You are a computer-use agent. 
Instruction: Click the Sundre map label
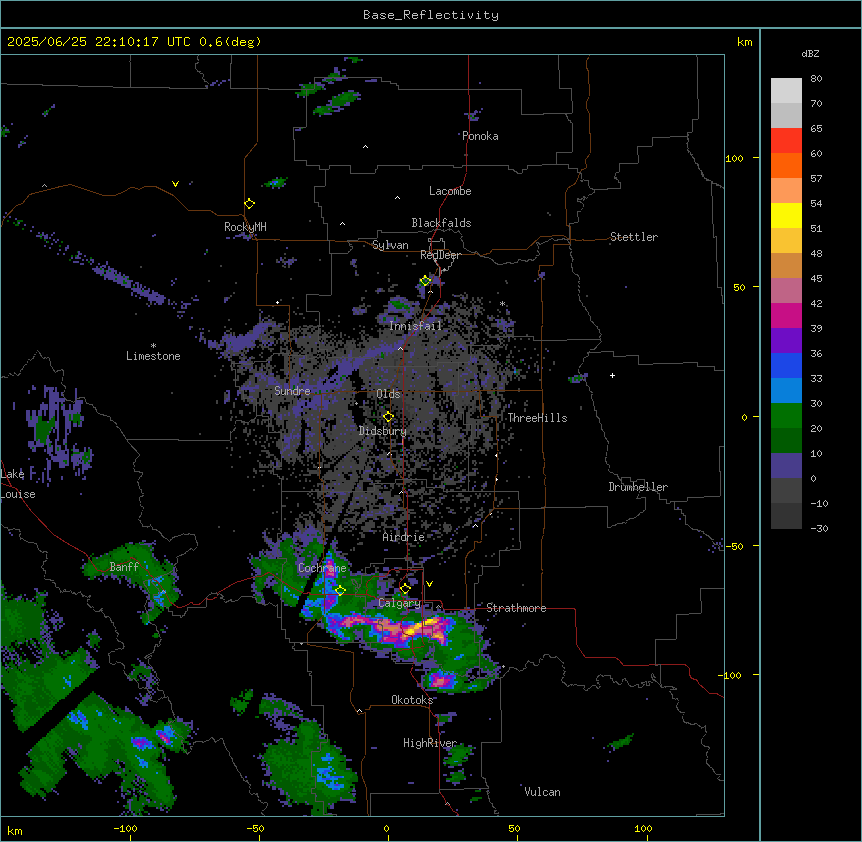[292, 391]
